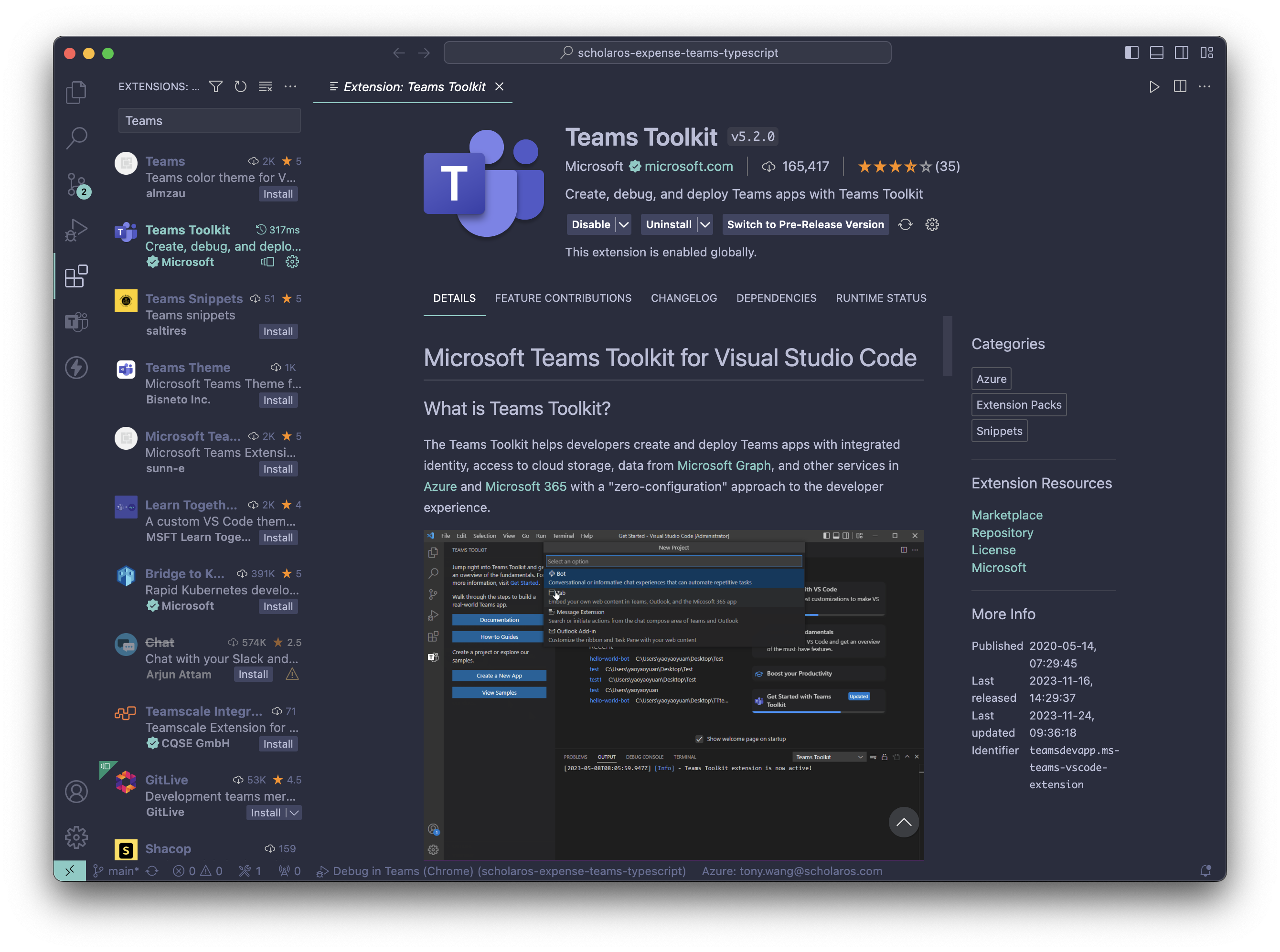Screen dimensions: 1280x952
Task: Toggle the bottom panel layout icon
Action: point(1157,53)
